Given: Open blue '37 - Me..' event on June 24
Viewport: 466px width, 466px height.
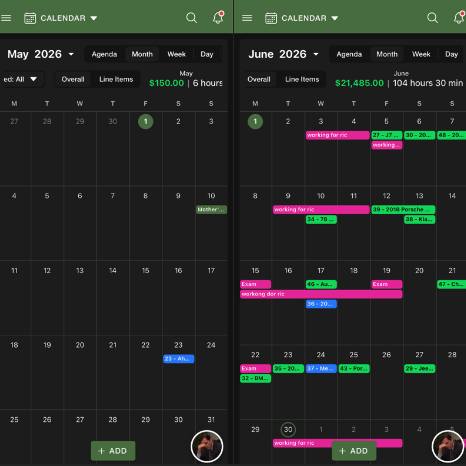Looking at the screenshot, I should [x=321, y=368].
